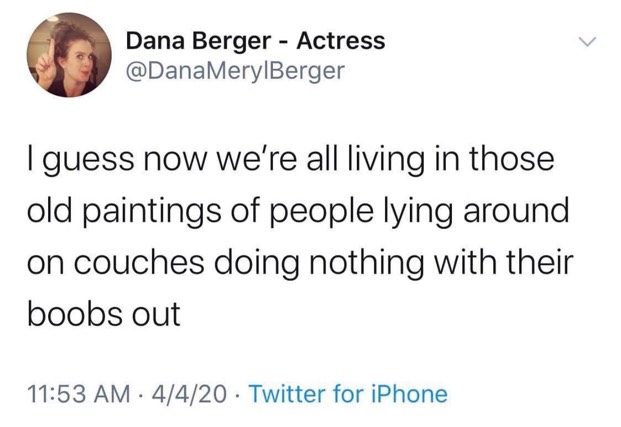Open the Dana Berger - Actress display name
Viewport: 621px width, 427px height.
[255, 40]
